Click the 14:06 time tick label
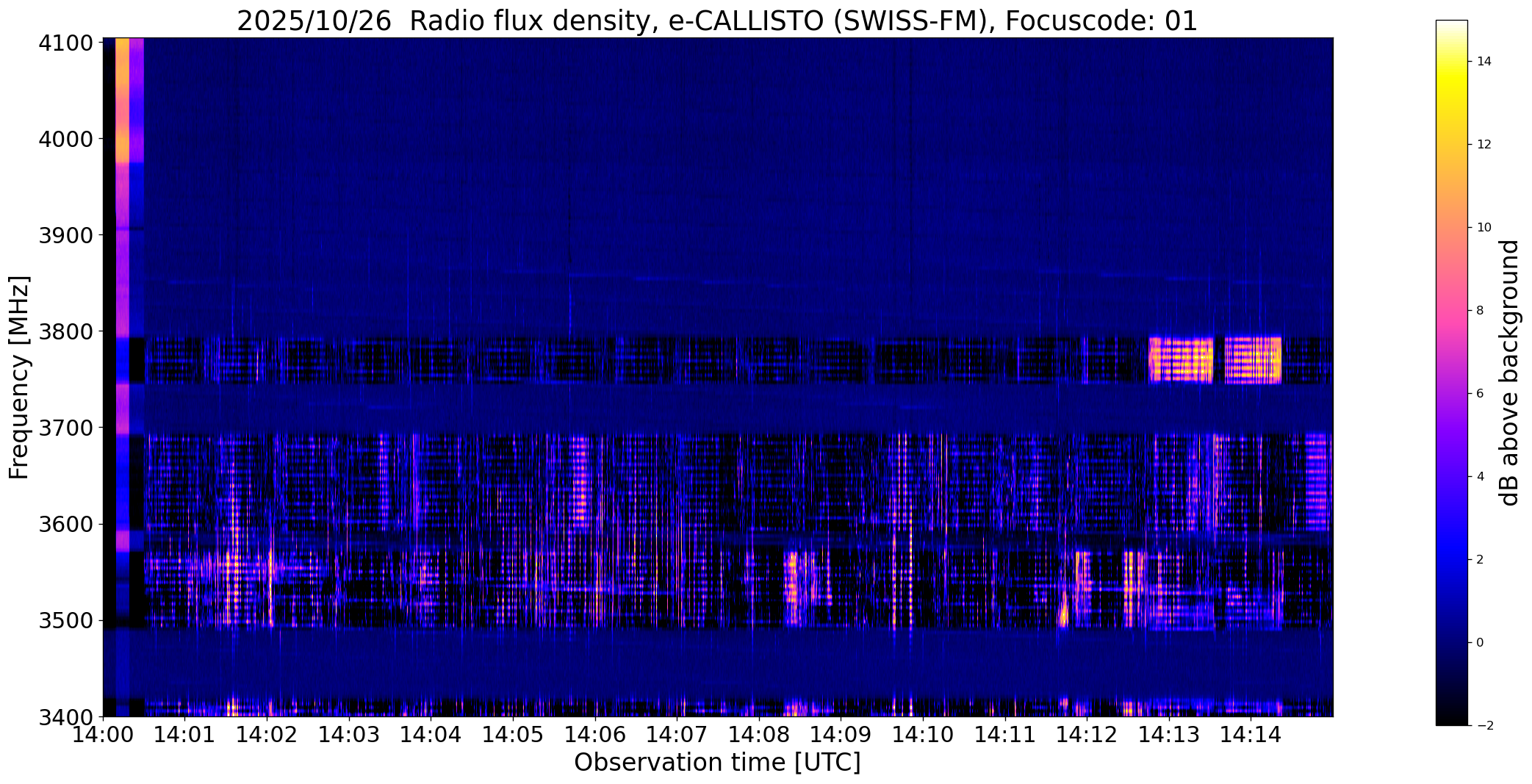Screen dimensions: 1532x784 pyautogui.click(x=595, y=735)
